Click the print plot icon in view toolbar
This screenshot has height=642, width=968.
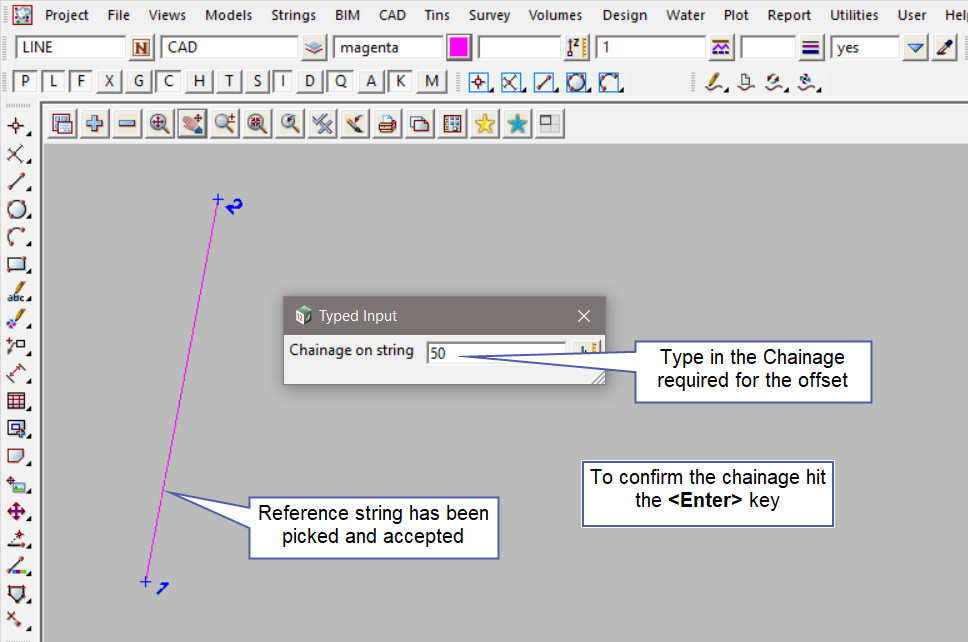(388, 124)
